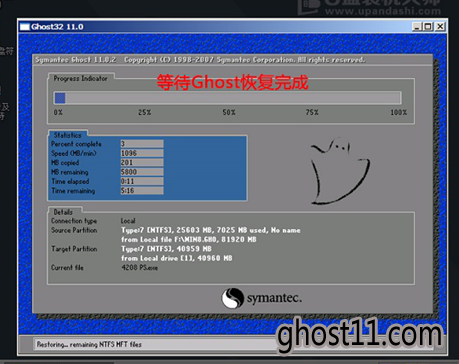Click the 50% mark on progress indicator
This screenshot has width=459, height=364.
point(229,112)
